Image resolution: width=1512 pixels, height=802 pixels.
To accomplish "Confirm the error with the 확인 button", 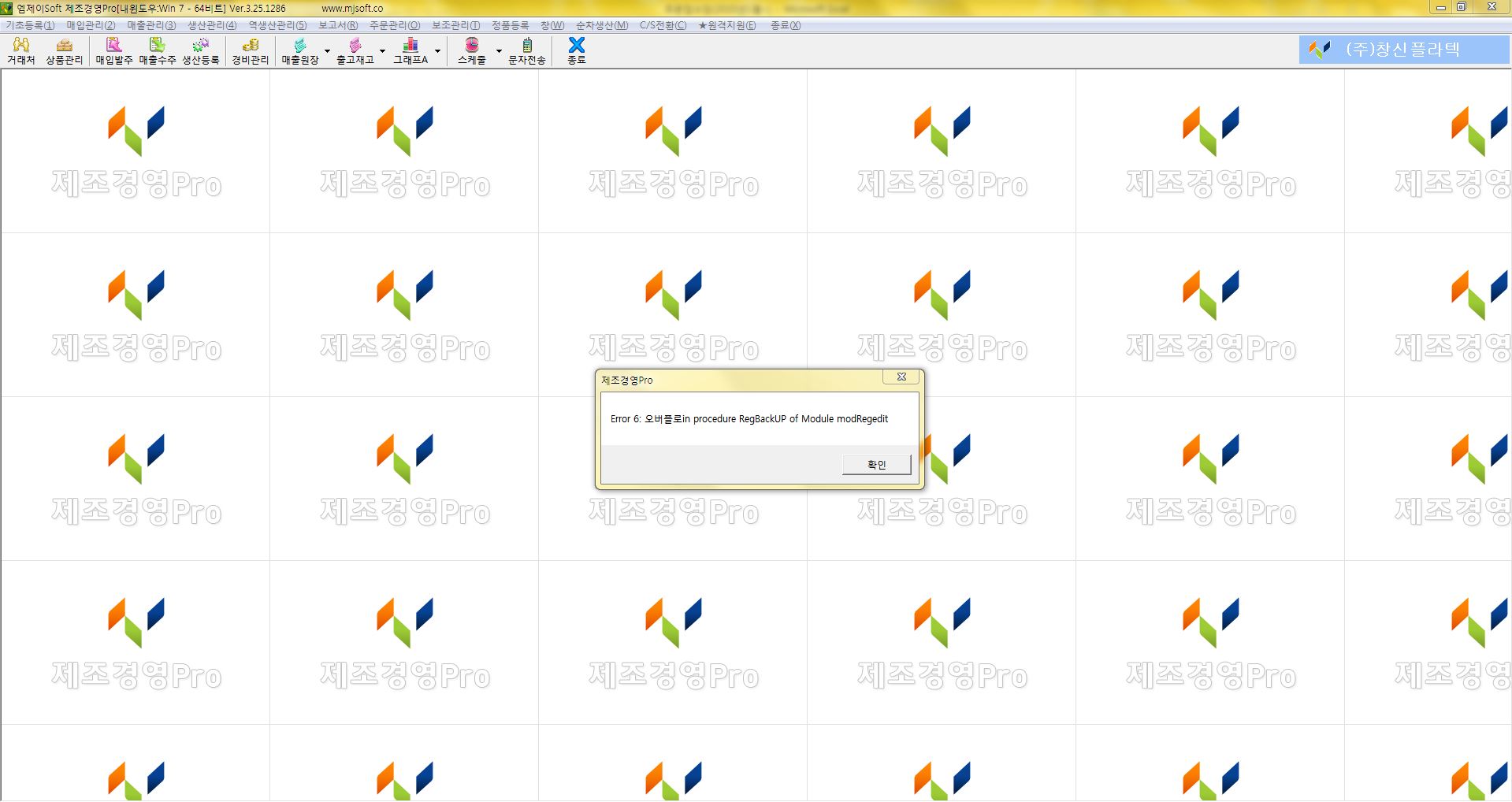I will [876, 465].
